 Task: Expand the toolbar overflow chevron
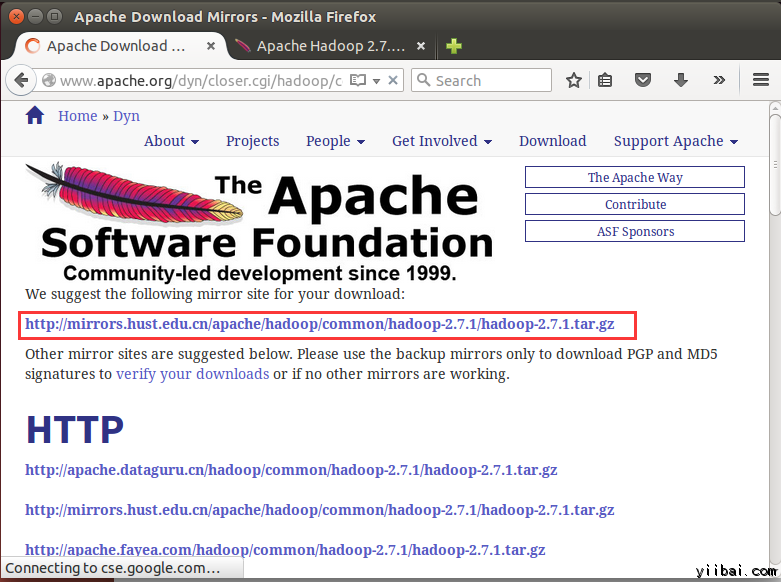[x=718, y=80]
